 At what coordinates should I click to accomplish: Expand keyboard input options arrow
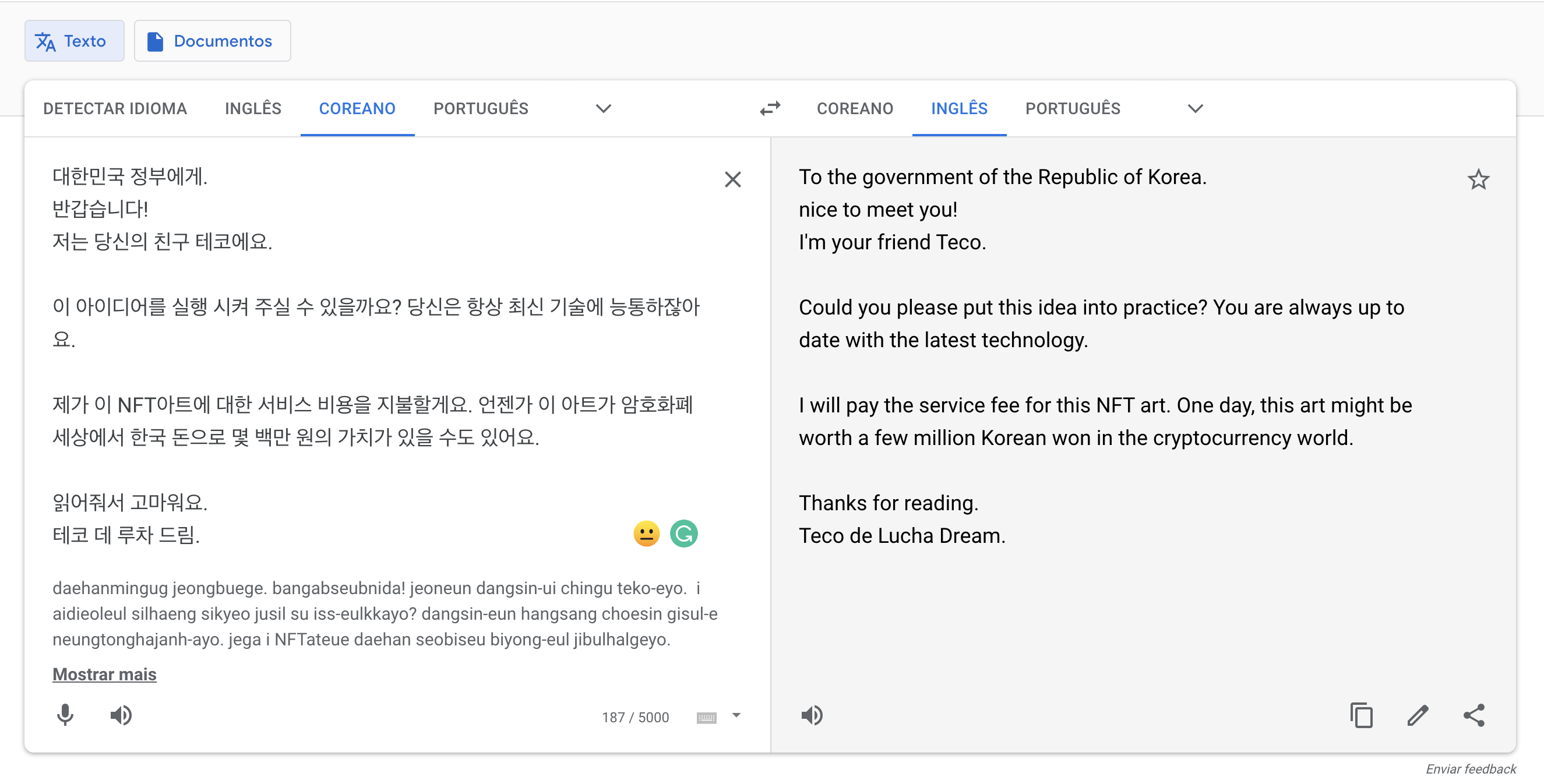pyautogui.click(x=736, y=715)
